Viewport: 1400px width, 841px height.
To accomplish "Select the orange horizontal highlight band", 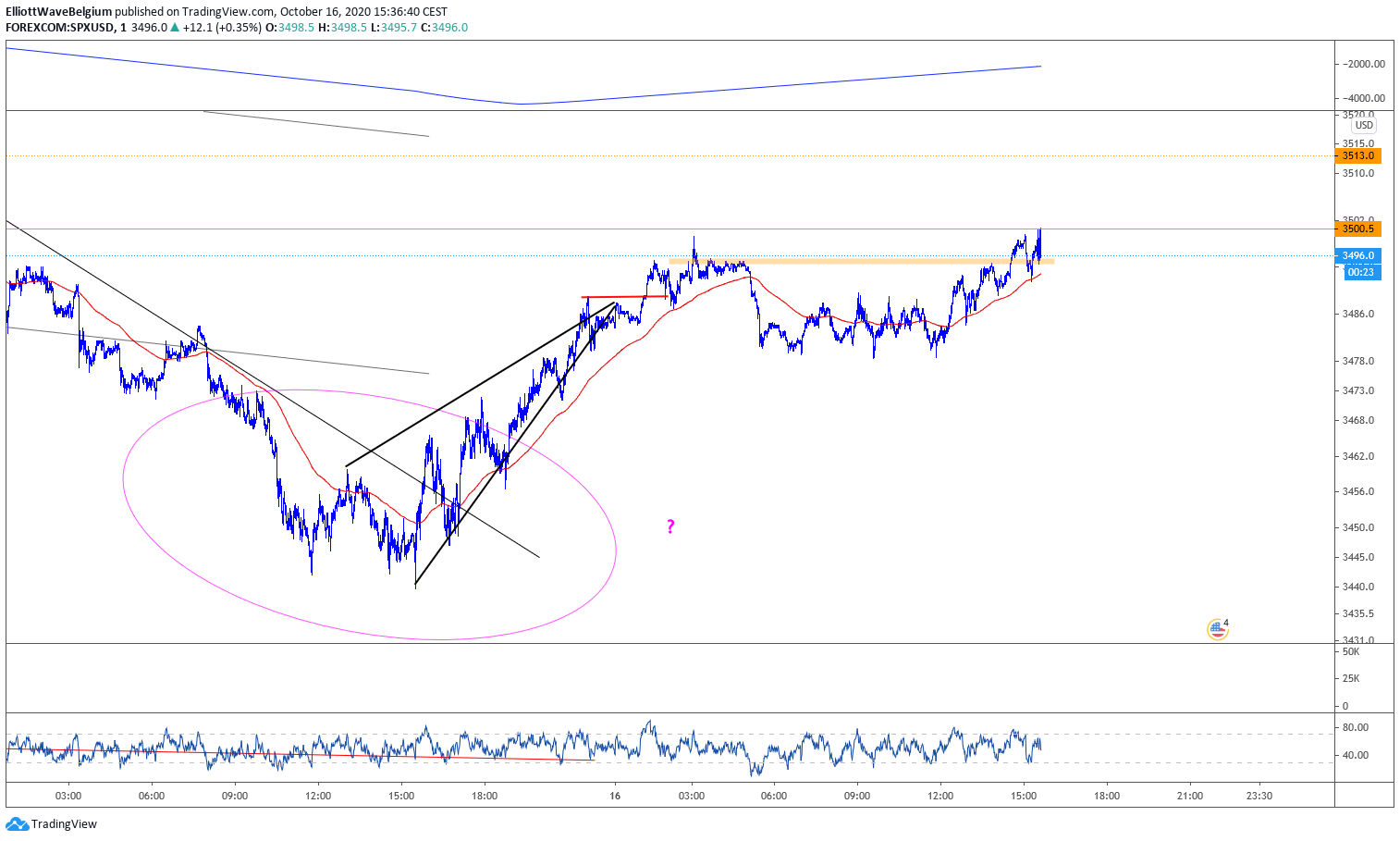I will [x=861, y=262].
